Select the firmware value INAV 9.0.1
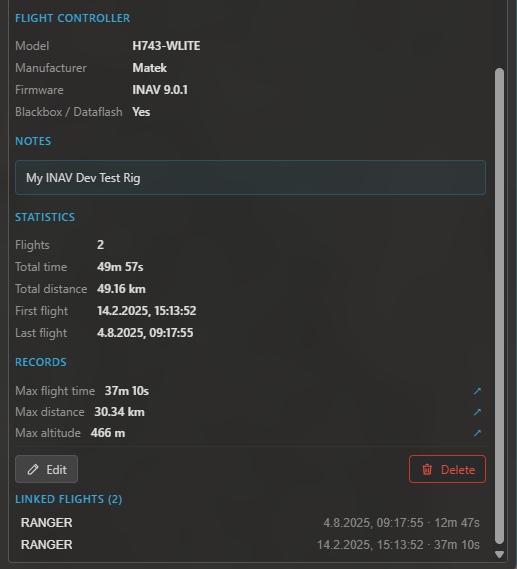The width and height of the screenshot is (517, 569). [160, 90]
